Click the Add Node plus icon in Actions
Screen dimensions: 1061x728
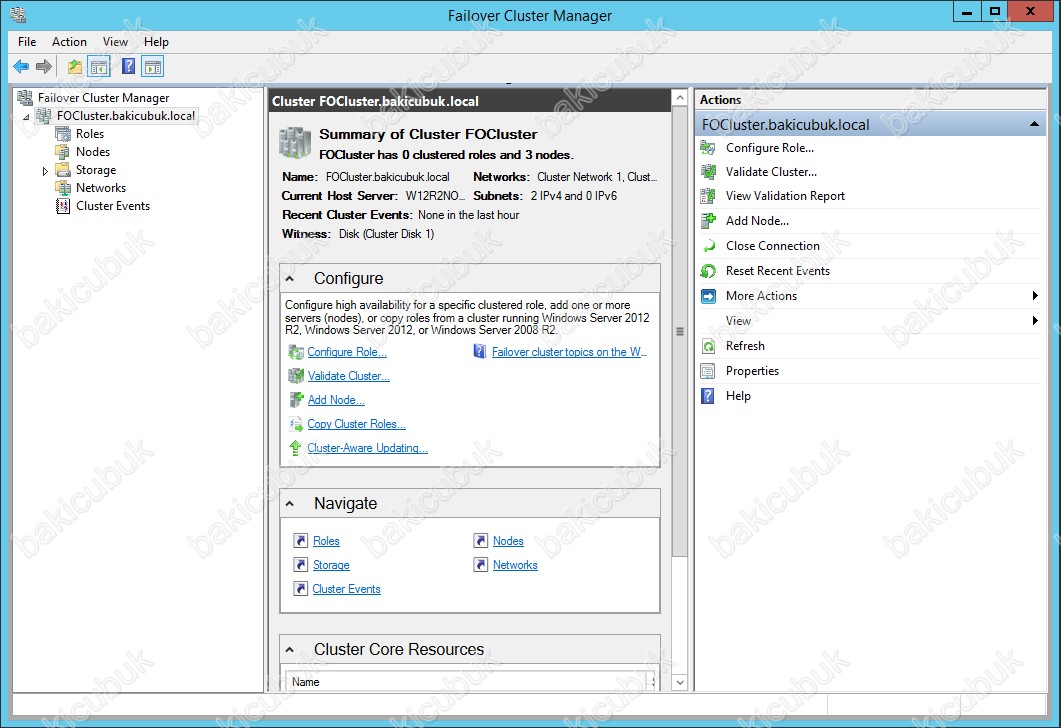(708, 221)
